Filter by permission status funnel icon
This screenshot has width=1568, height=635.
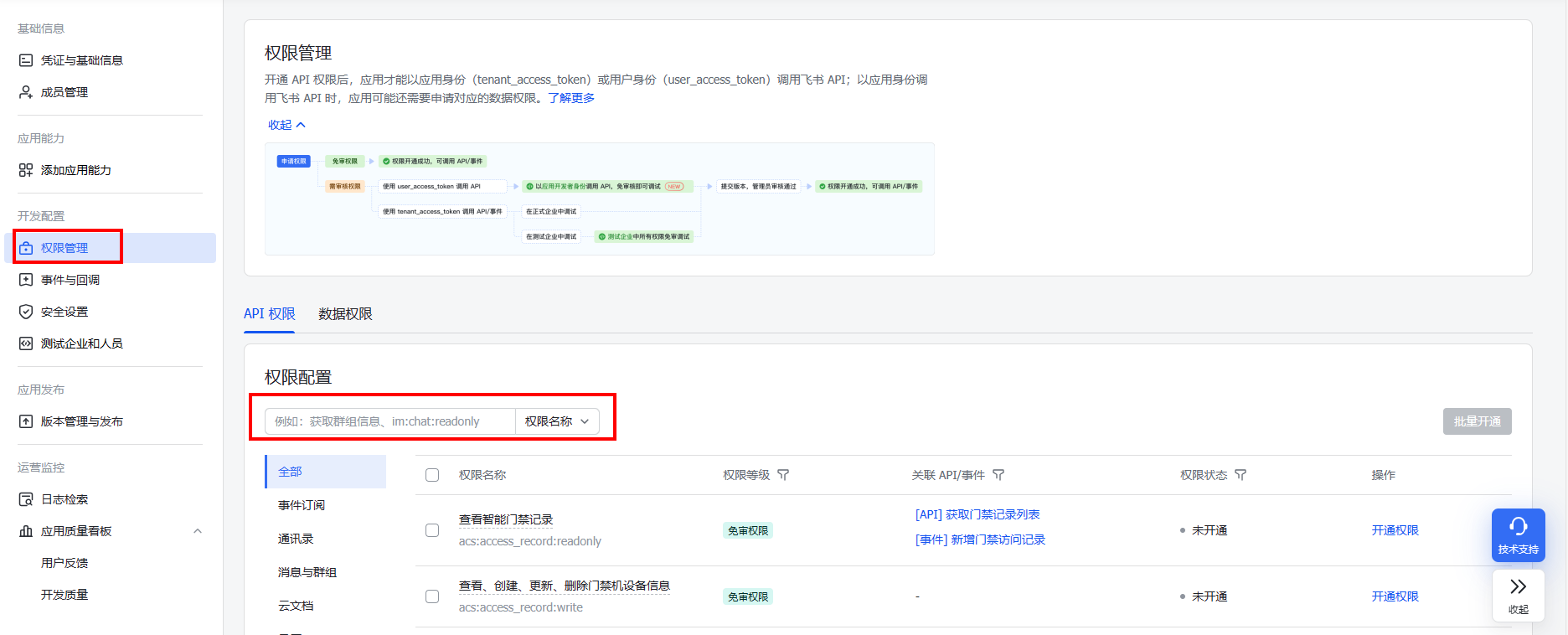pos(1240,475)
